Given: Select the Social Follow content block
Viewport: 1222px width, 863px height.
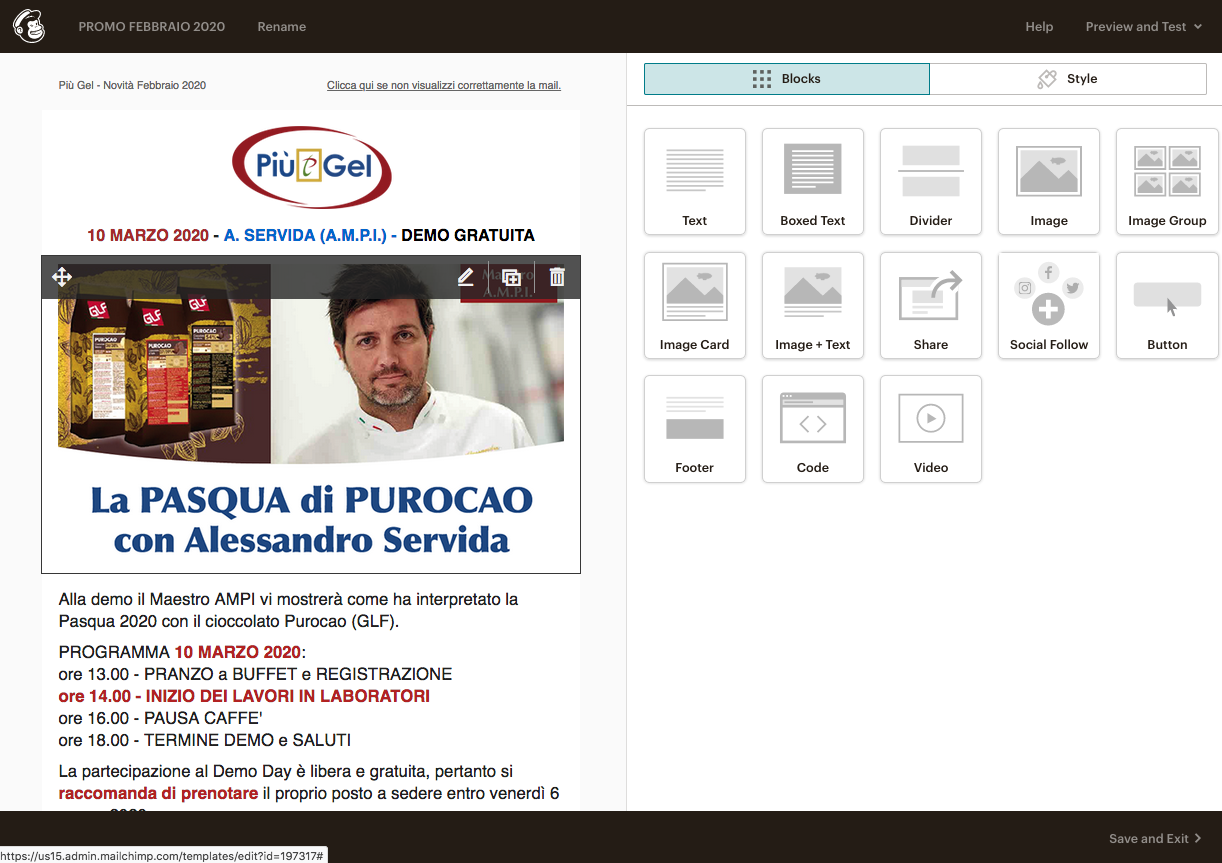Looking at the screenshot, I should point(1049,305).
